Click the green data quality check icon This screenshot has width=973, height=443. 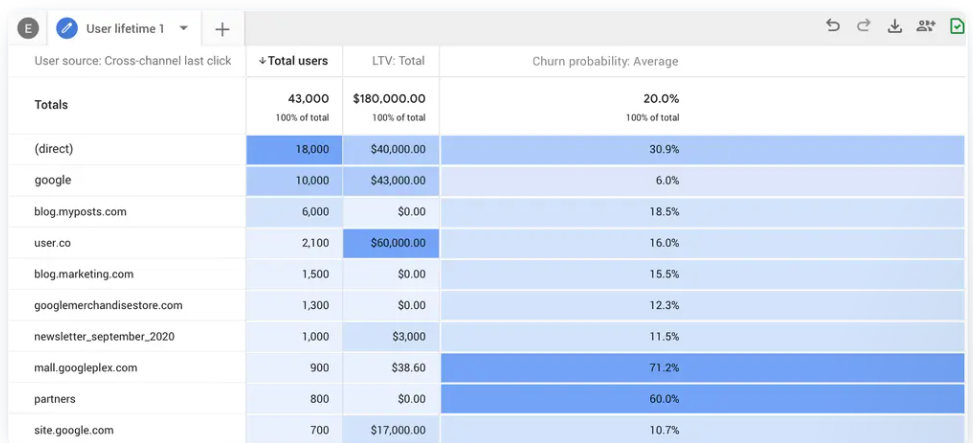pyautogui.click(x=957, y=26)
